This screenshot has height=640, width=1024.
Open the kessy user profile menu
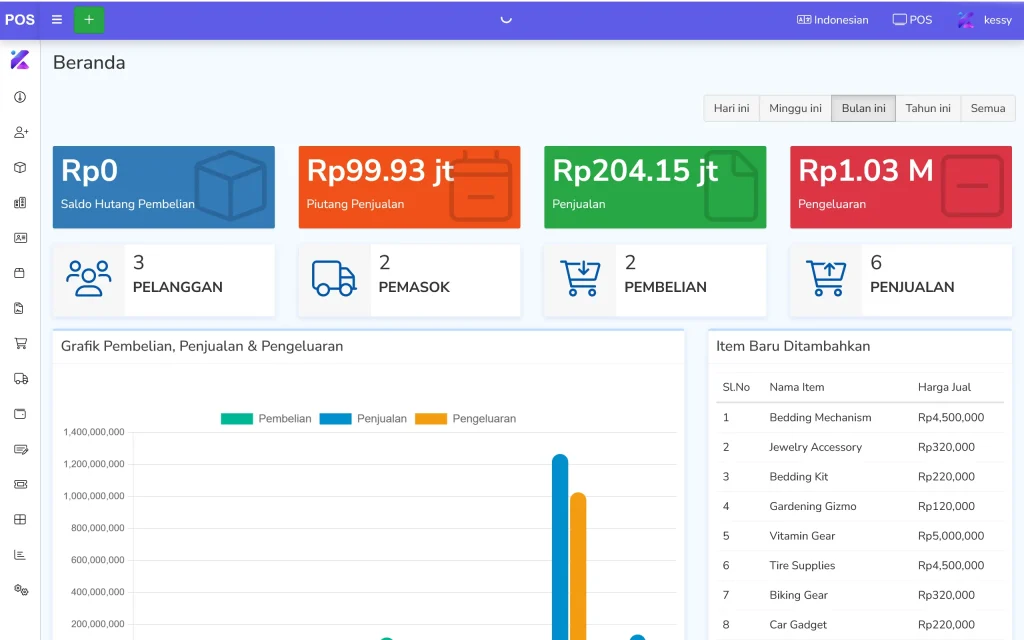(x=984, y=20)
